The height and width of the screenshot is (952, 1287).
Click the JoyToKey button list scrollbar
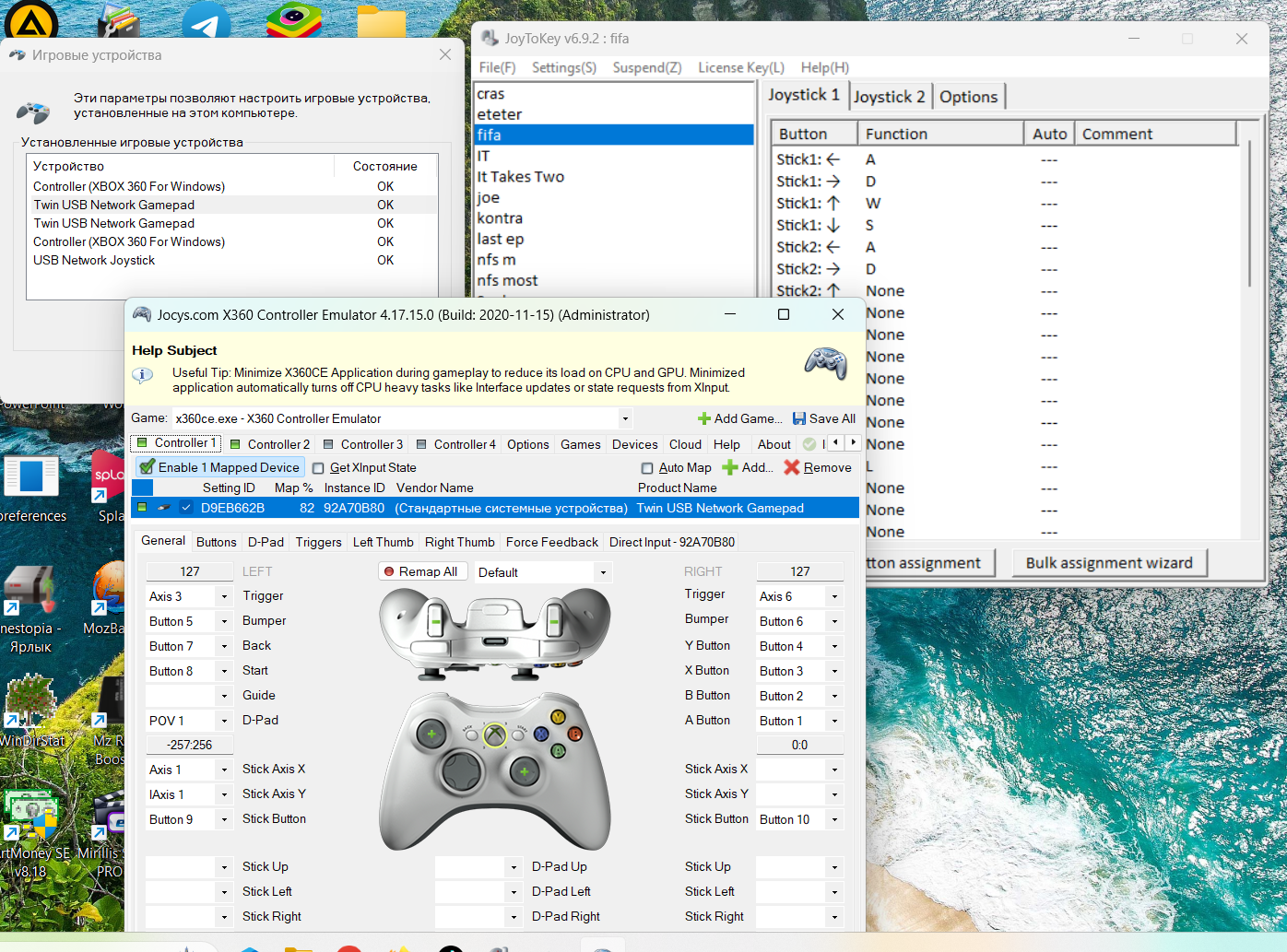(1249, 212)
